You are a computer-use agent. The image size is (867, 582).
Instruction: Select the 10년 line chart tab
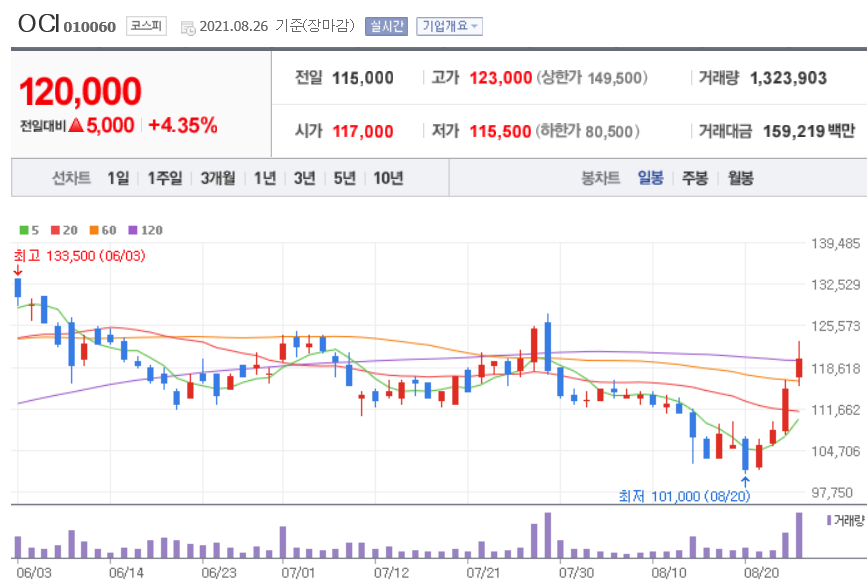pos(388,178)
